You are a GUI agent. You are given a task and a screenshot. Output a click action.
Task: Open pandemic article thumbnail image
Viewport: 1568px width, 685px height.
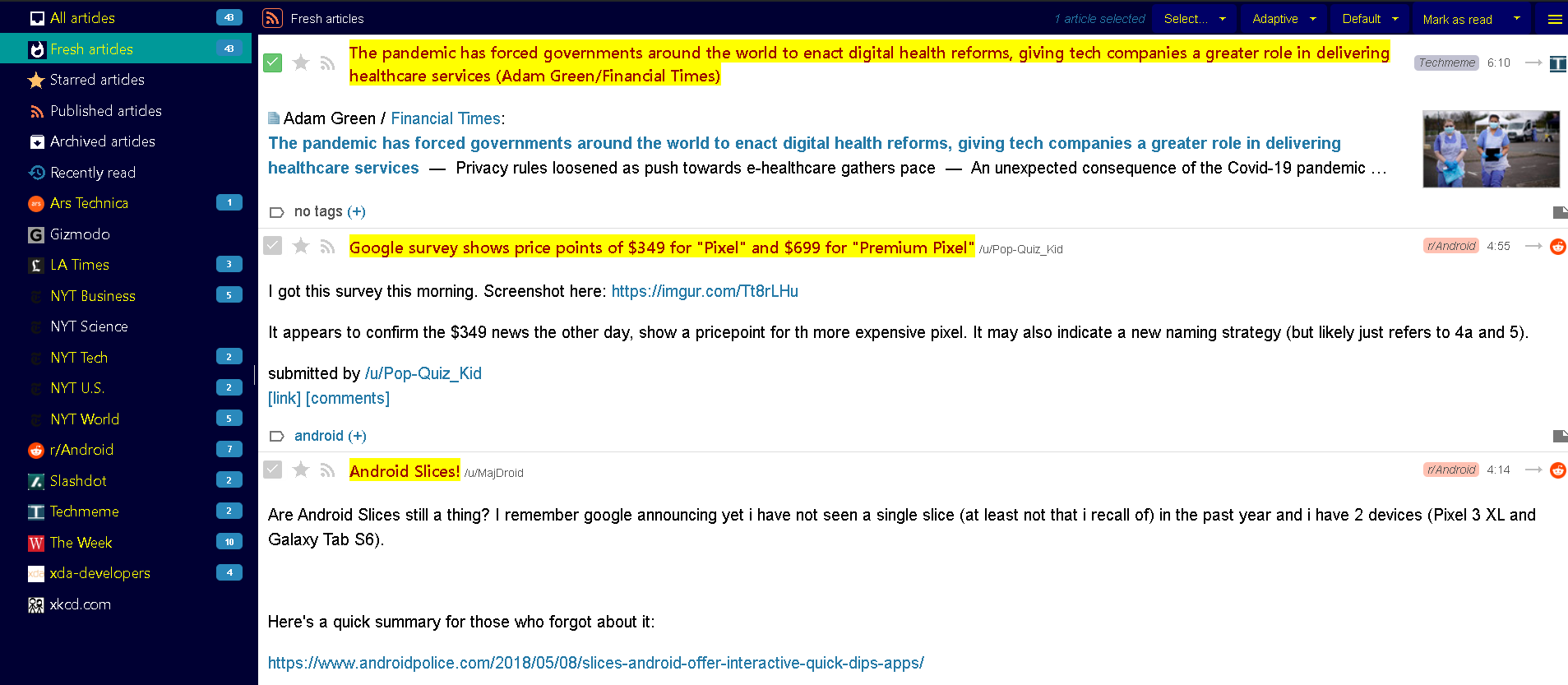coord(1491,149)
